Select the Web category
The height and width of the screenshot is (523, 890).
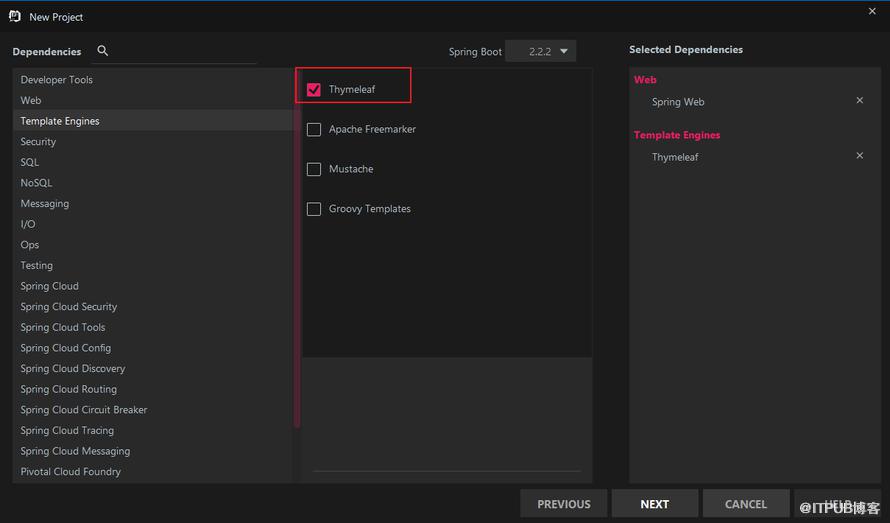tap(153, 100)
